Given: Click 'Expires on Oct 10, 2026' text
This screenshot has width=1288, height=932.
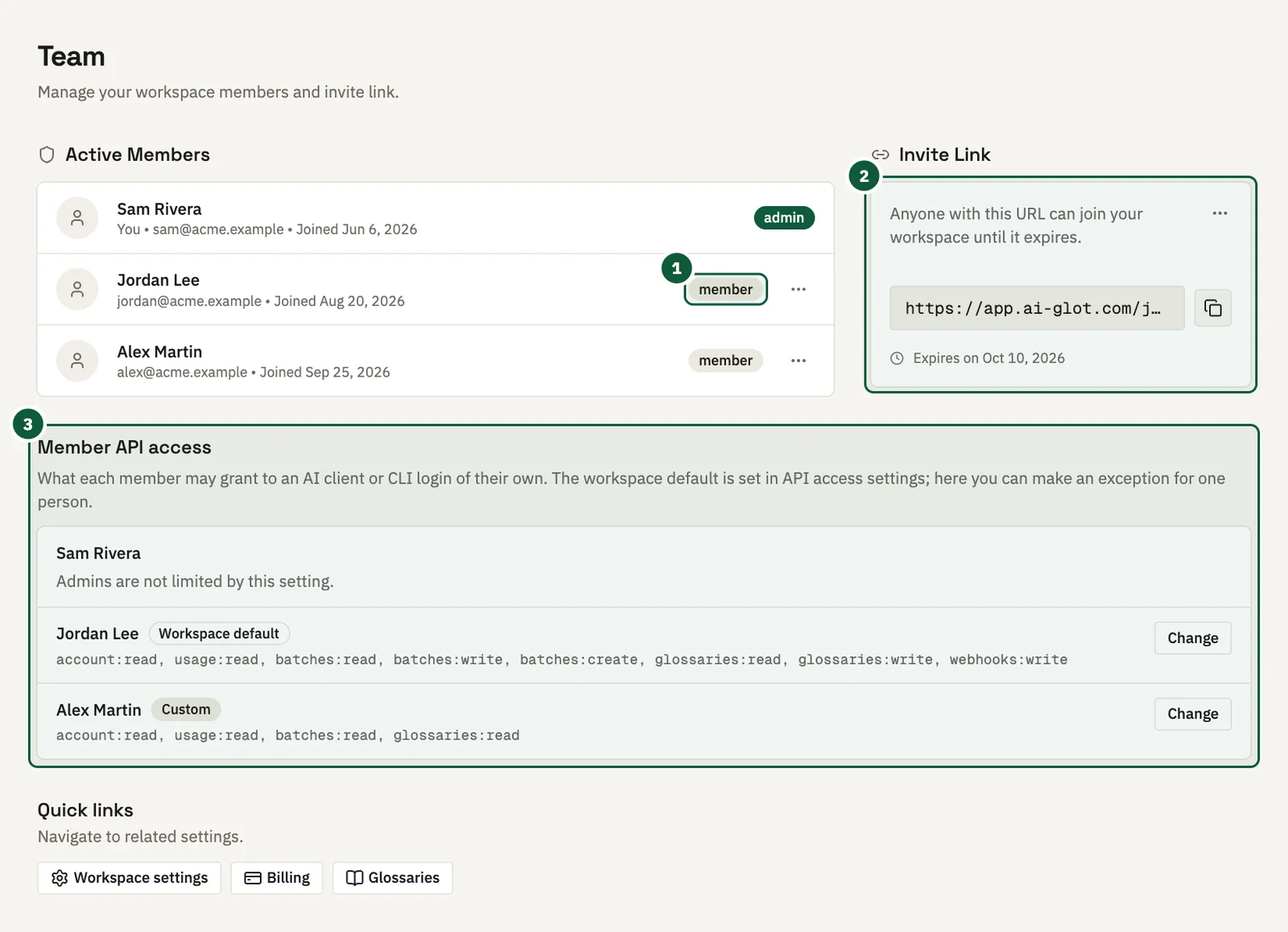Looking at the screenshot, I should (989, 358).
